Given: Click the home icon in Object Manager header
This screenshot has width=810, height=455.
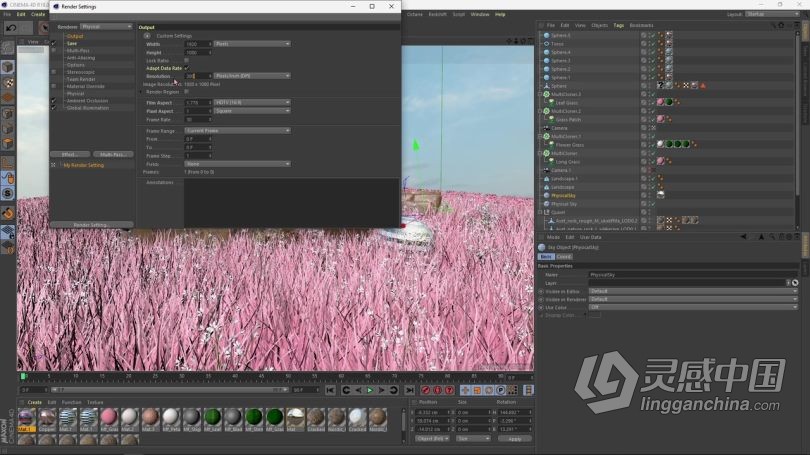Looking at the screenshot, I should coord(781,25).
